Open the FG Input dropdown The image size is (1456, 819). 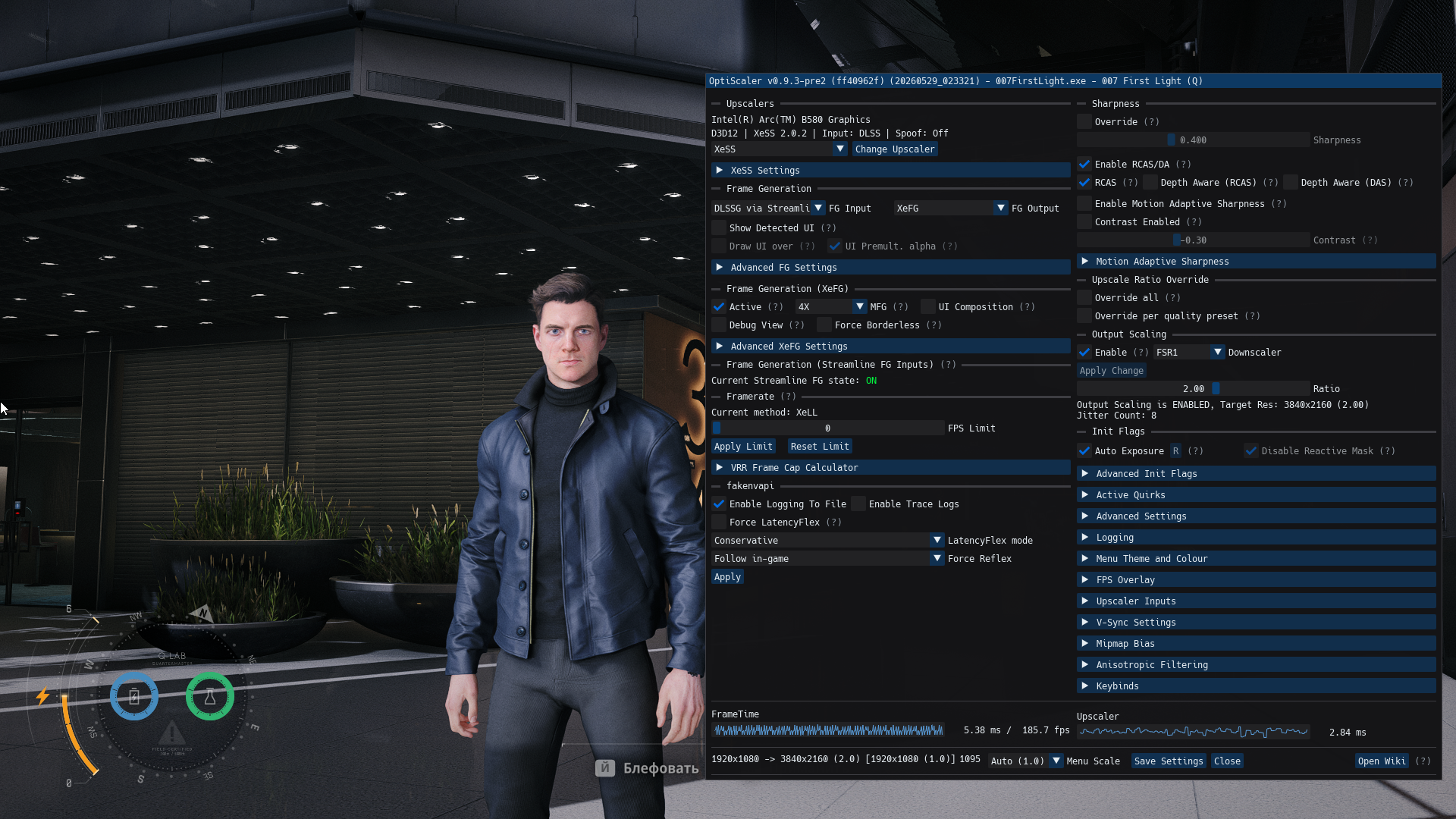(768, 209)
